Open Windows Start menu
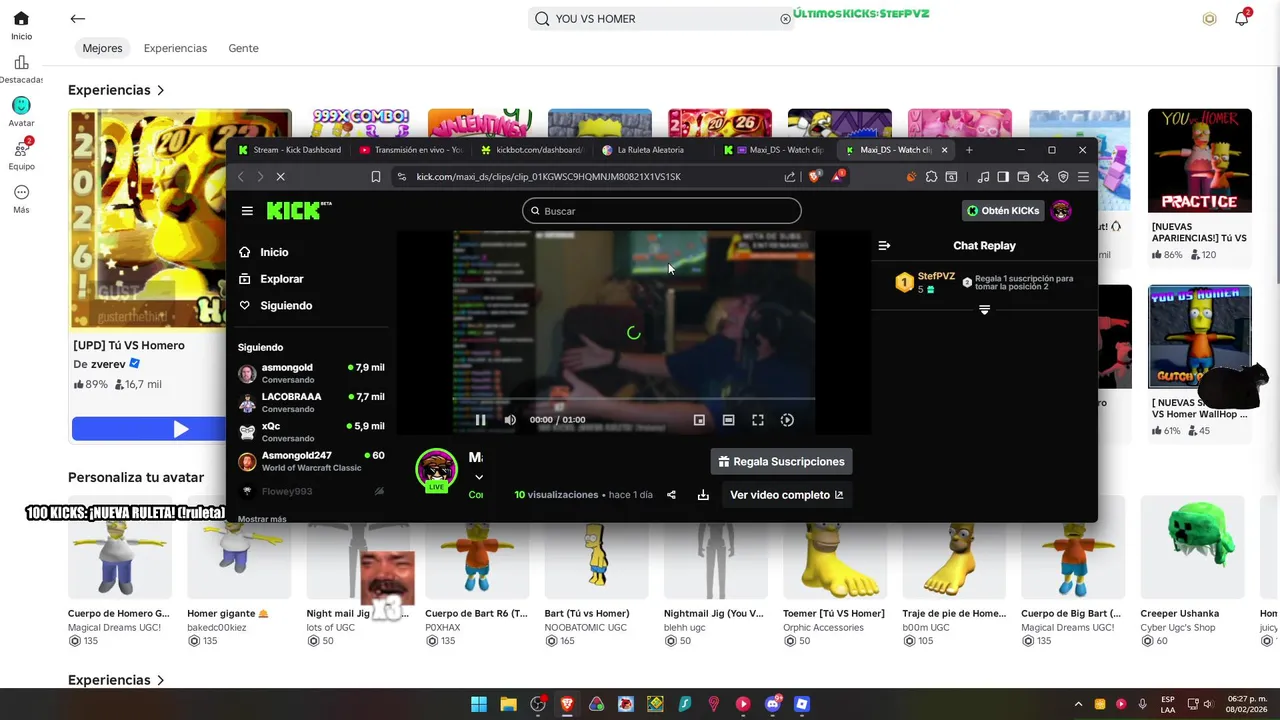 [x=479, y=704]
